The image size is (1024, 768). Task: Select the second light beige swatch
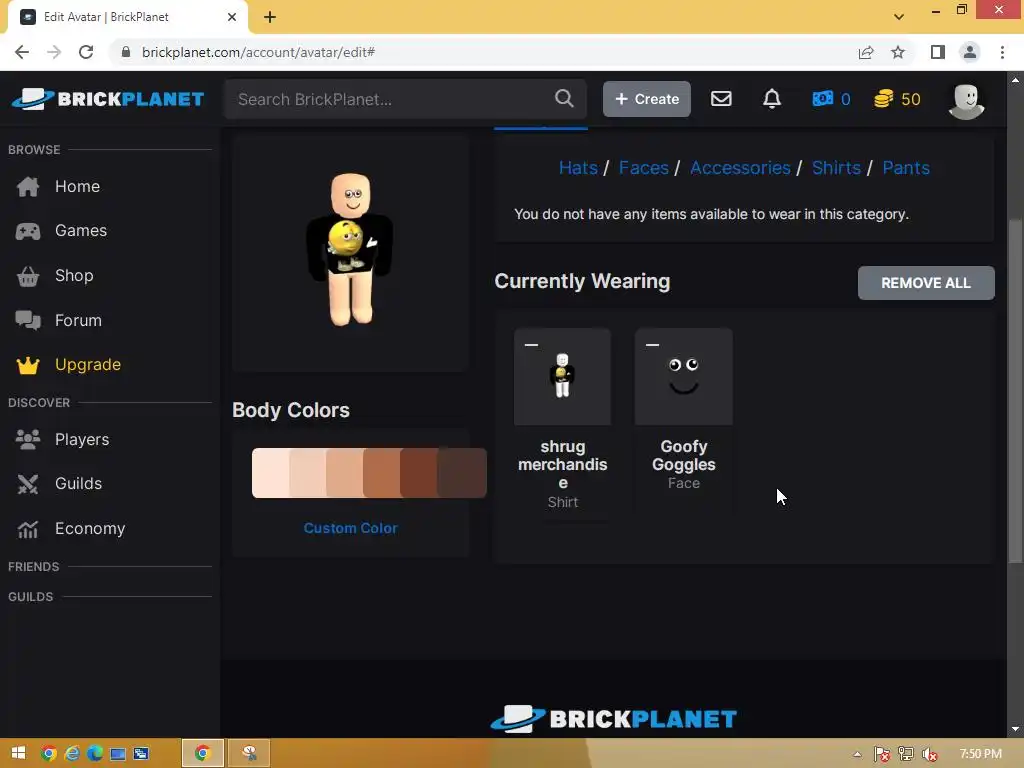click(308, 473)
